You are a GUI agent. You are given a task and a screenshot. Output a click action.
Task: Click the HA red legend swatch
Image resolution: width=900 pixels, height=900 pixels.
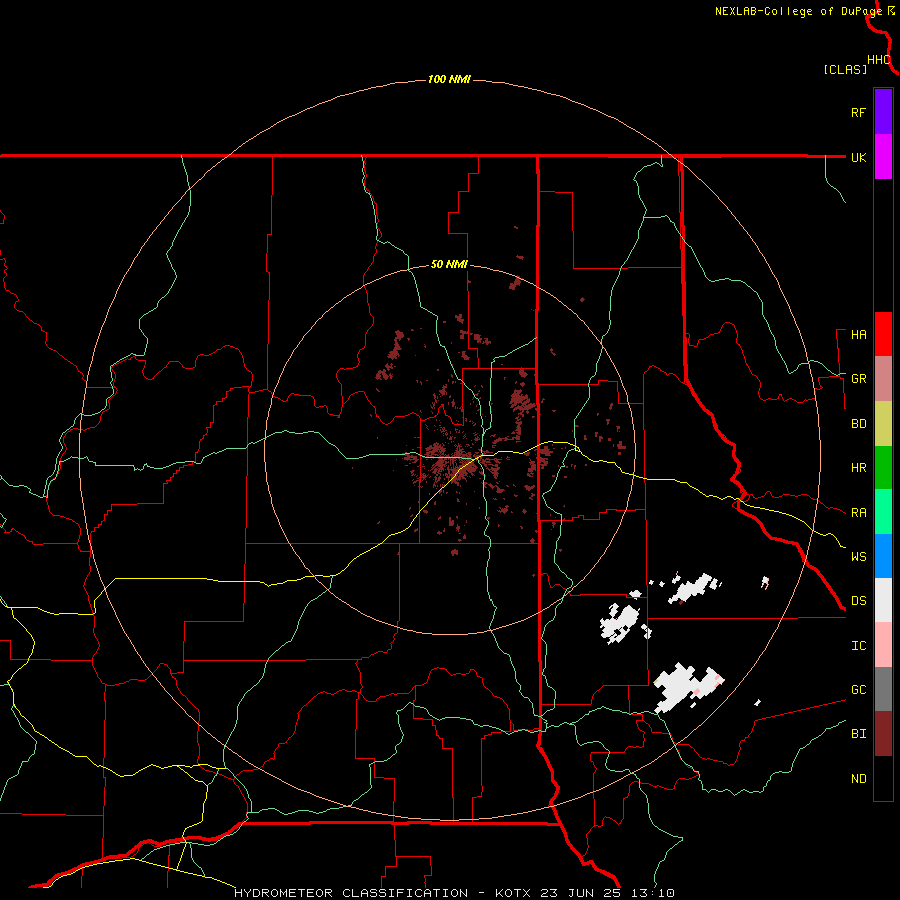tap(883, 334)
